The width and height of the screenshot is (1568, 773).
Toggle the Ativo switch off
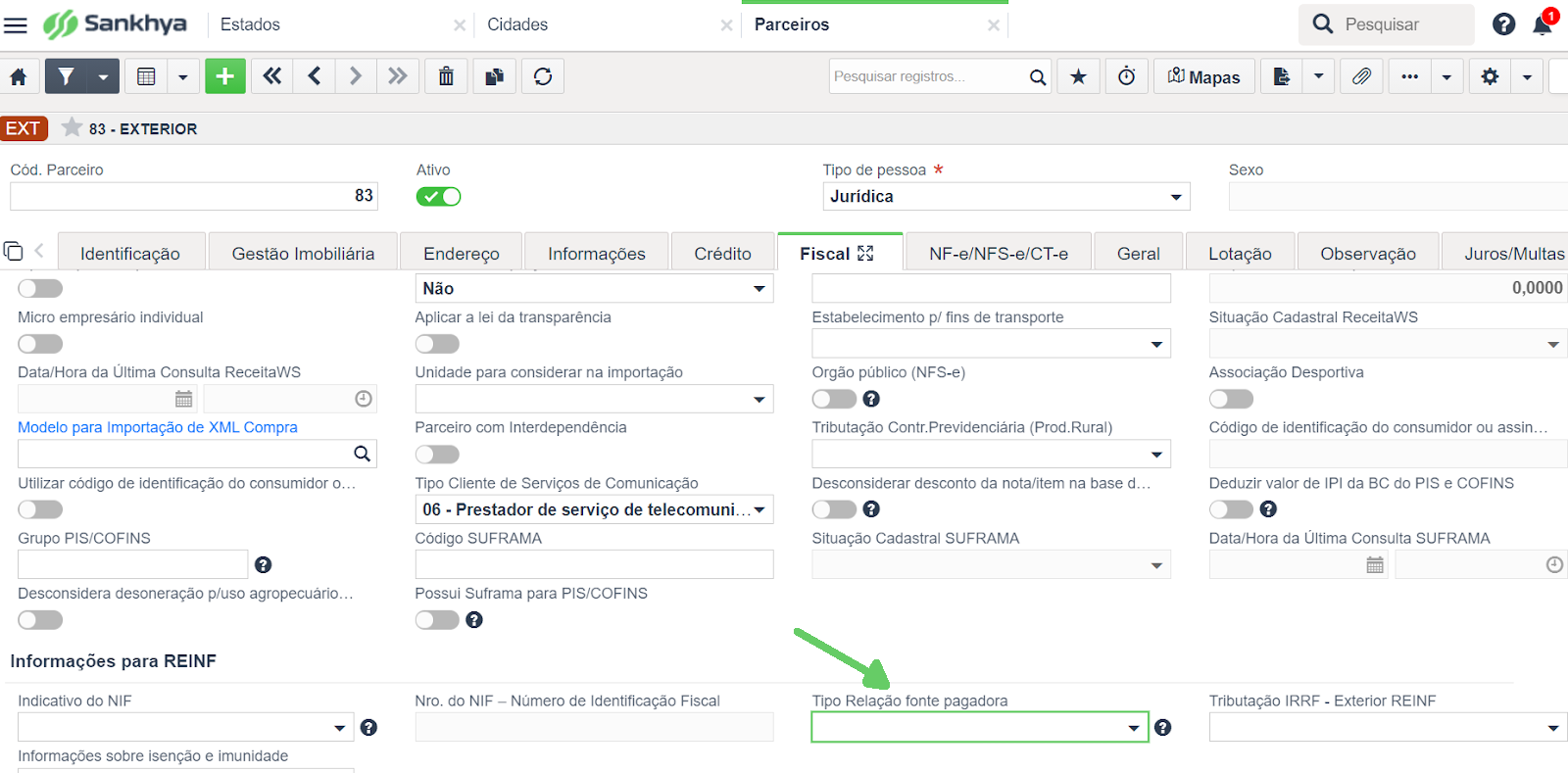[x=438, y=196]
